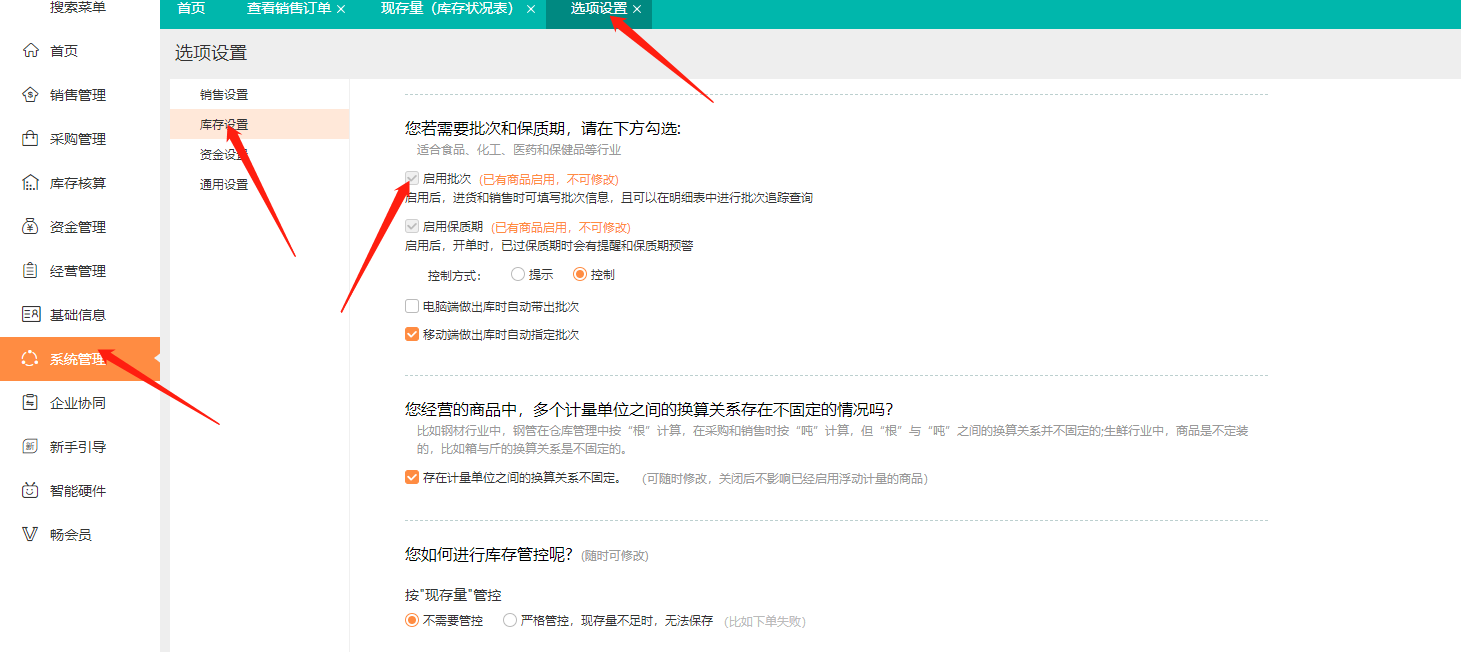The height and width of the screenshot is (652, 1461).
Task: Click the 畅会员 V icon
Action: tap(30, 535)
